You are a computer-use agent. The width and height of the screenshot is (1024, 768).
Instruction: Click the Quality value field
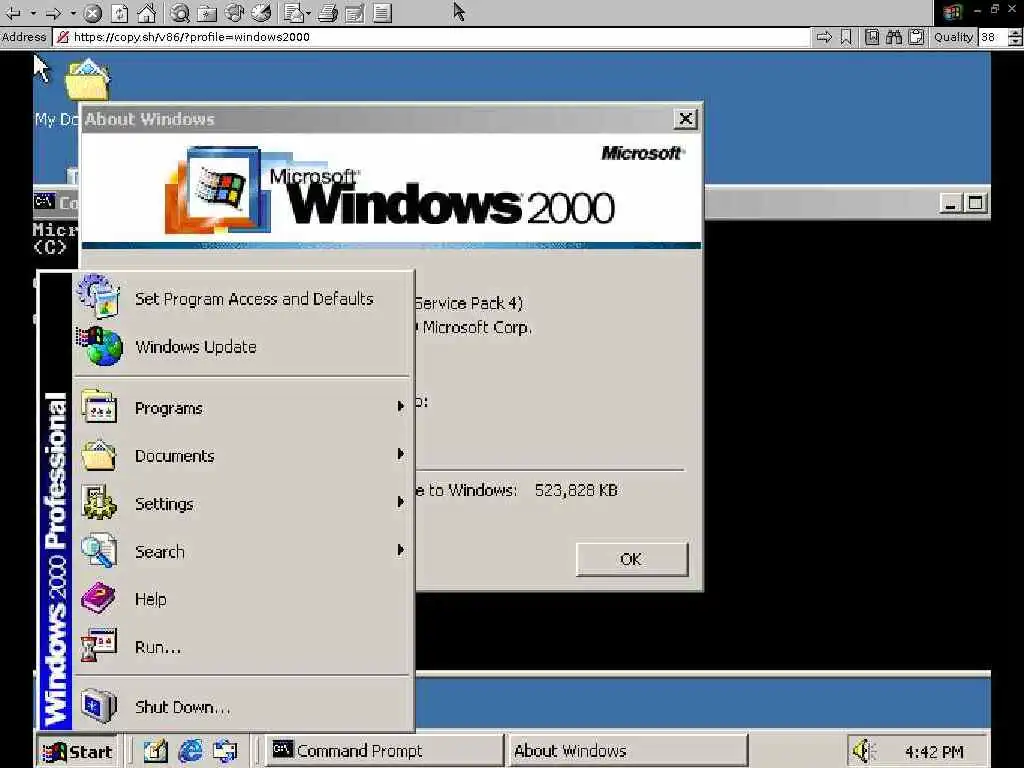(x=992, y=37)
